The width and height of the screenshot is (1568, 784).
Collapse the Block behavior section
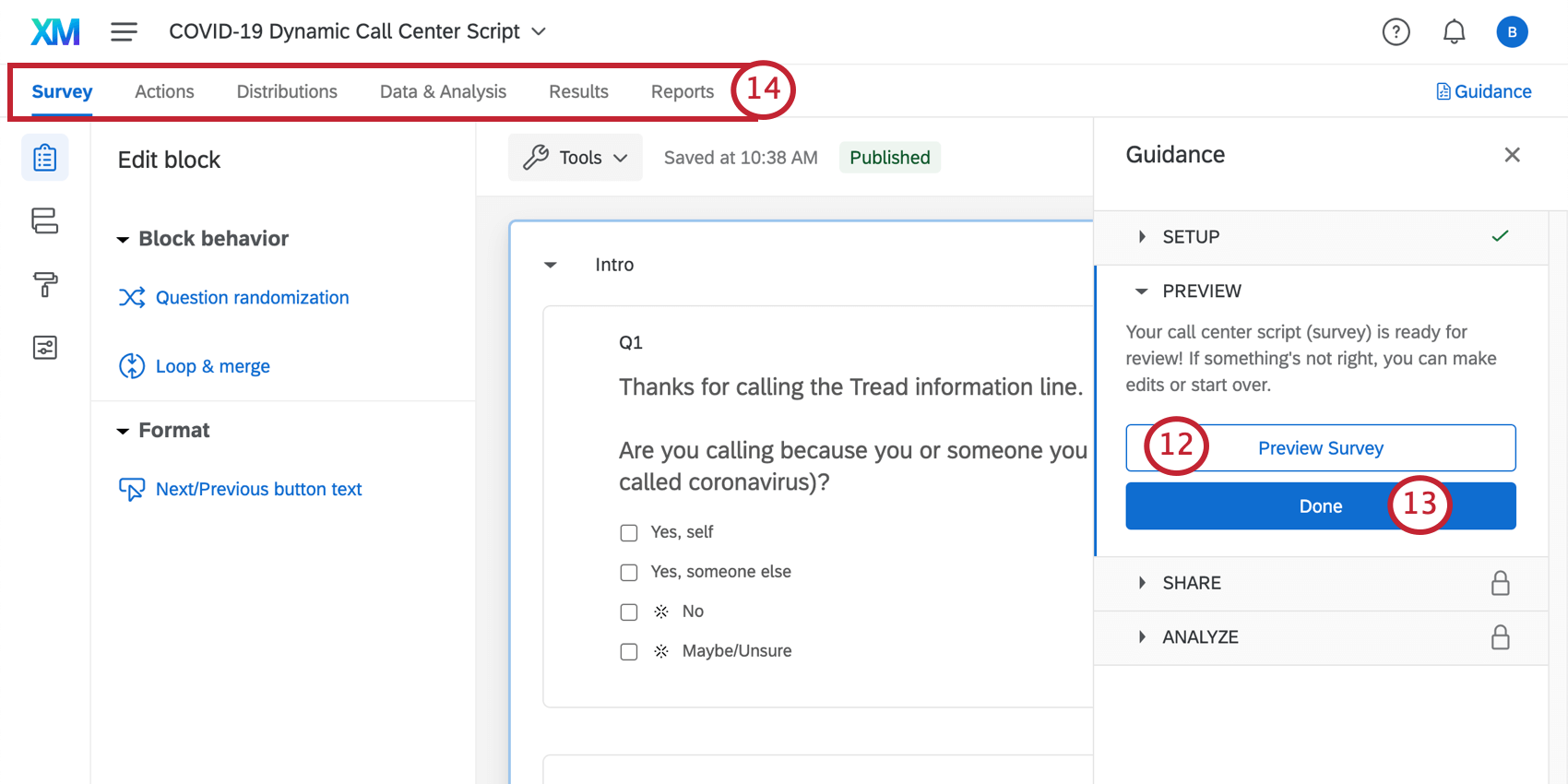pos(123,240)
